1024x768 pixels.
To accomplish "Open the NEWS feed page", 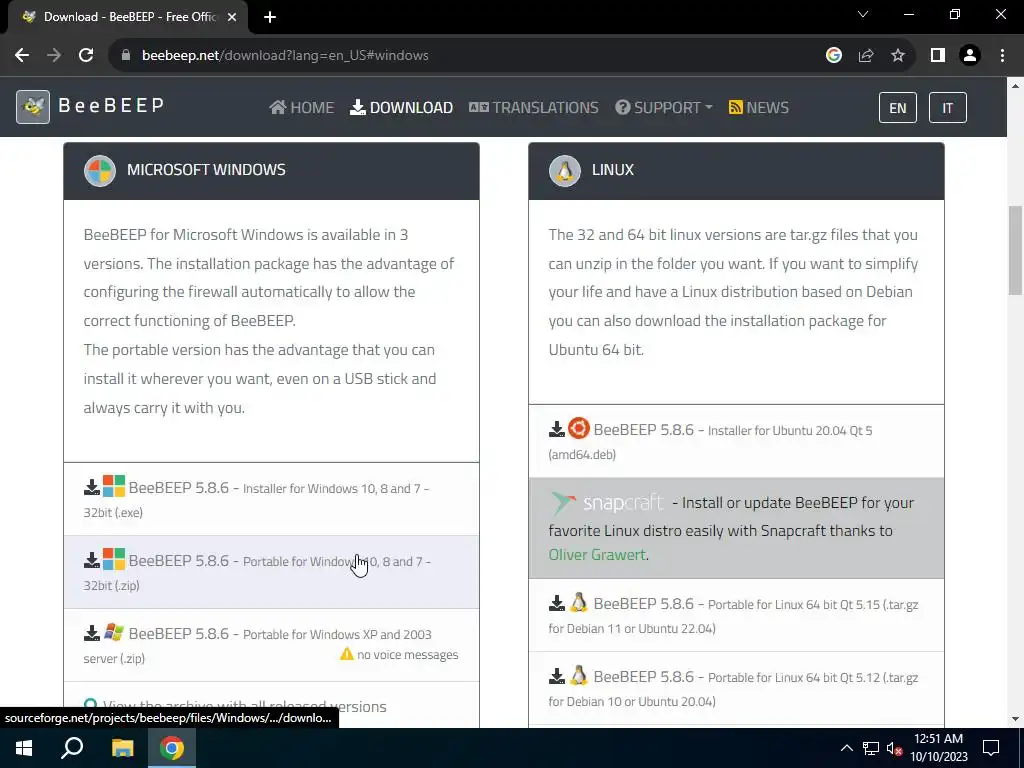I will pos(759,108).
